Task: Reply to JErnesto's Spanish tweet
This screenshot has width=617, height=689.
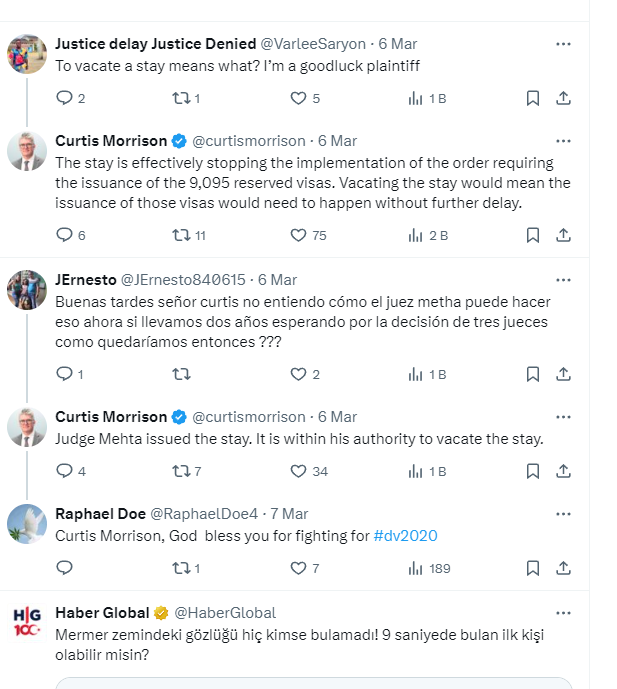Action: pos(64,374)
